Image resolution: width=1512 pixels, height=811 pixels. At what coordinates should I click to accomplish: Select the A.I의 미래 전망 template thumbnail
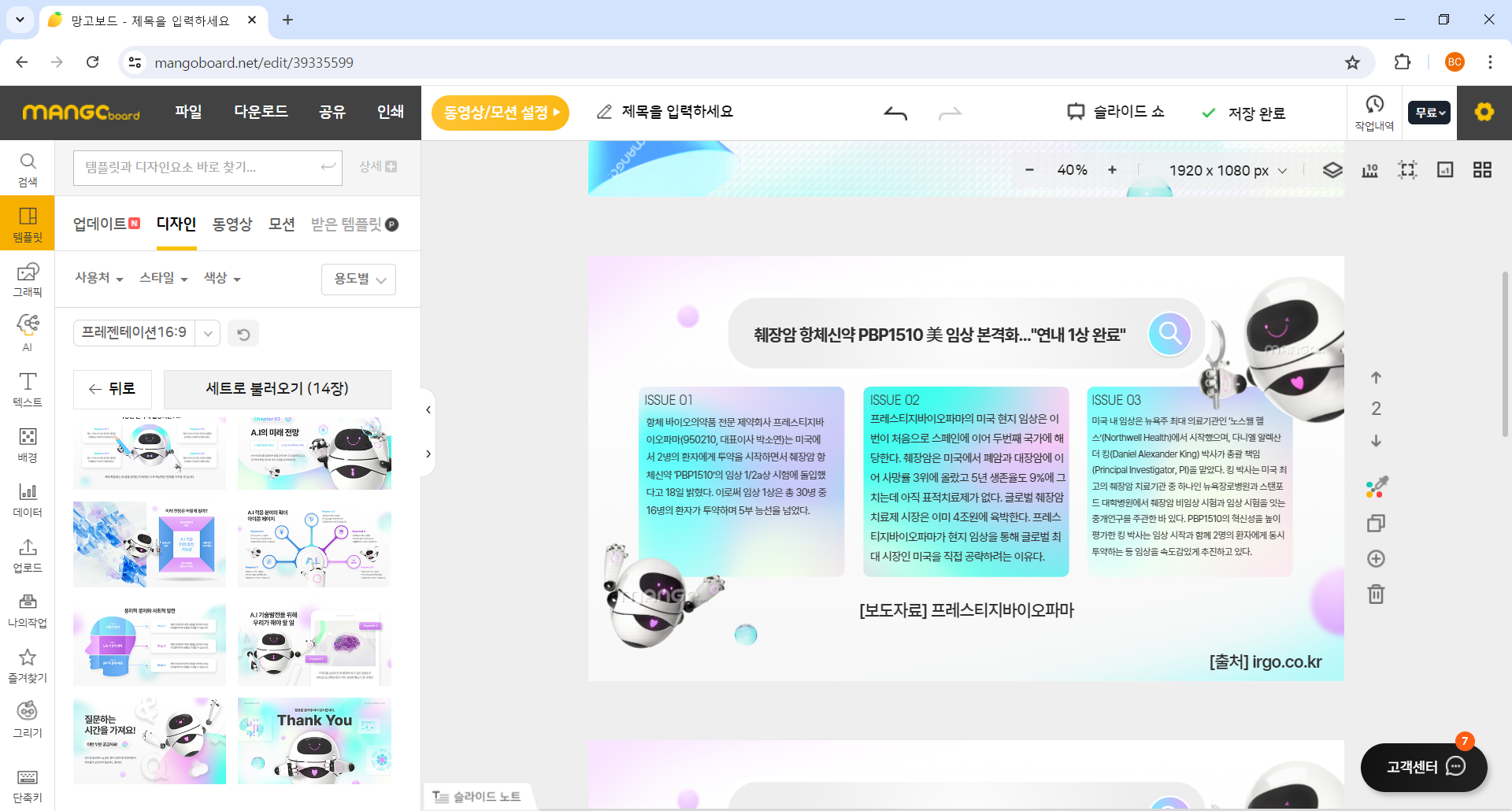314,453
